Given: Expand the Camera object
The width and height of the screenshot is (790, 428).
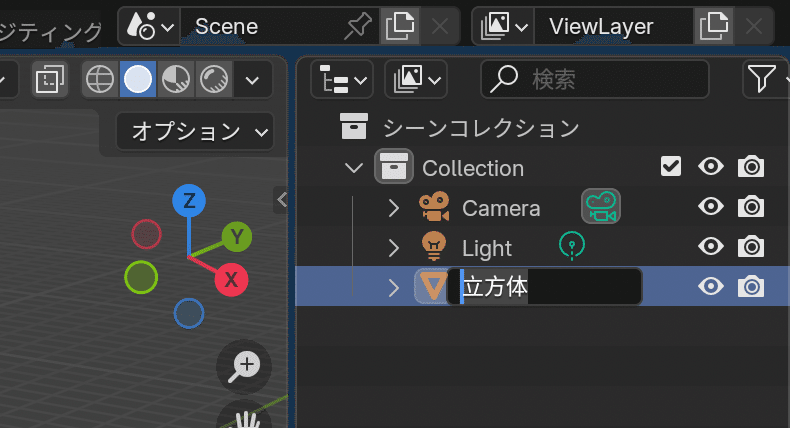Looking at the screenshot, I should [393, 208].
